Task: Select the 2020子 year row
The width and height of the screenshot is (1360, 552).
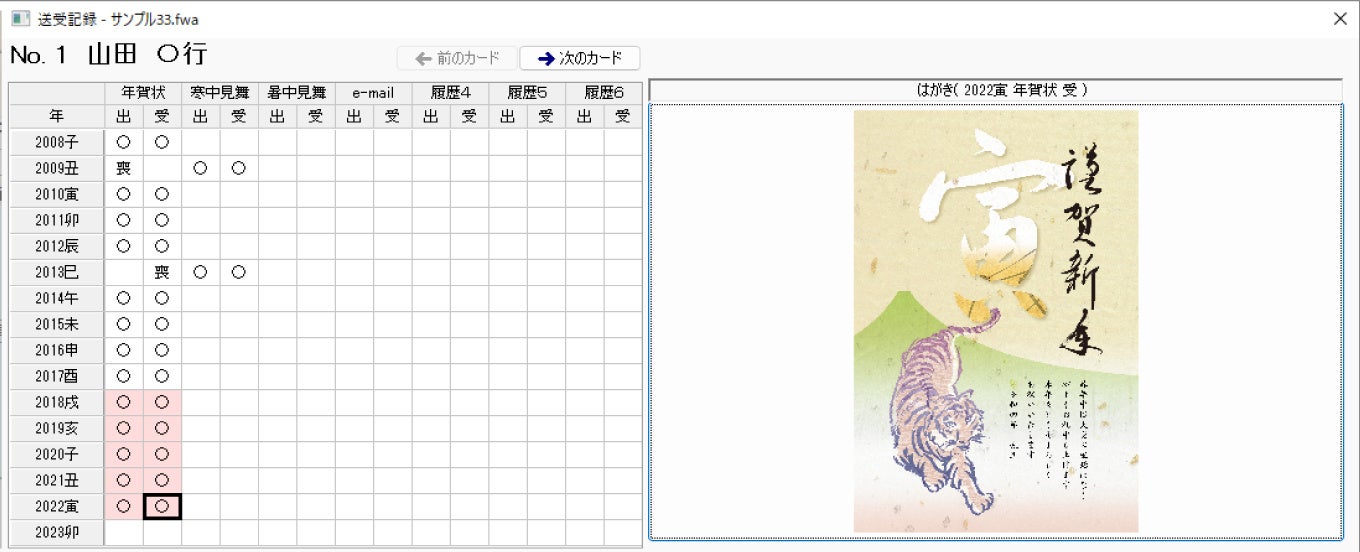Action: [57, 454]
